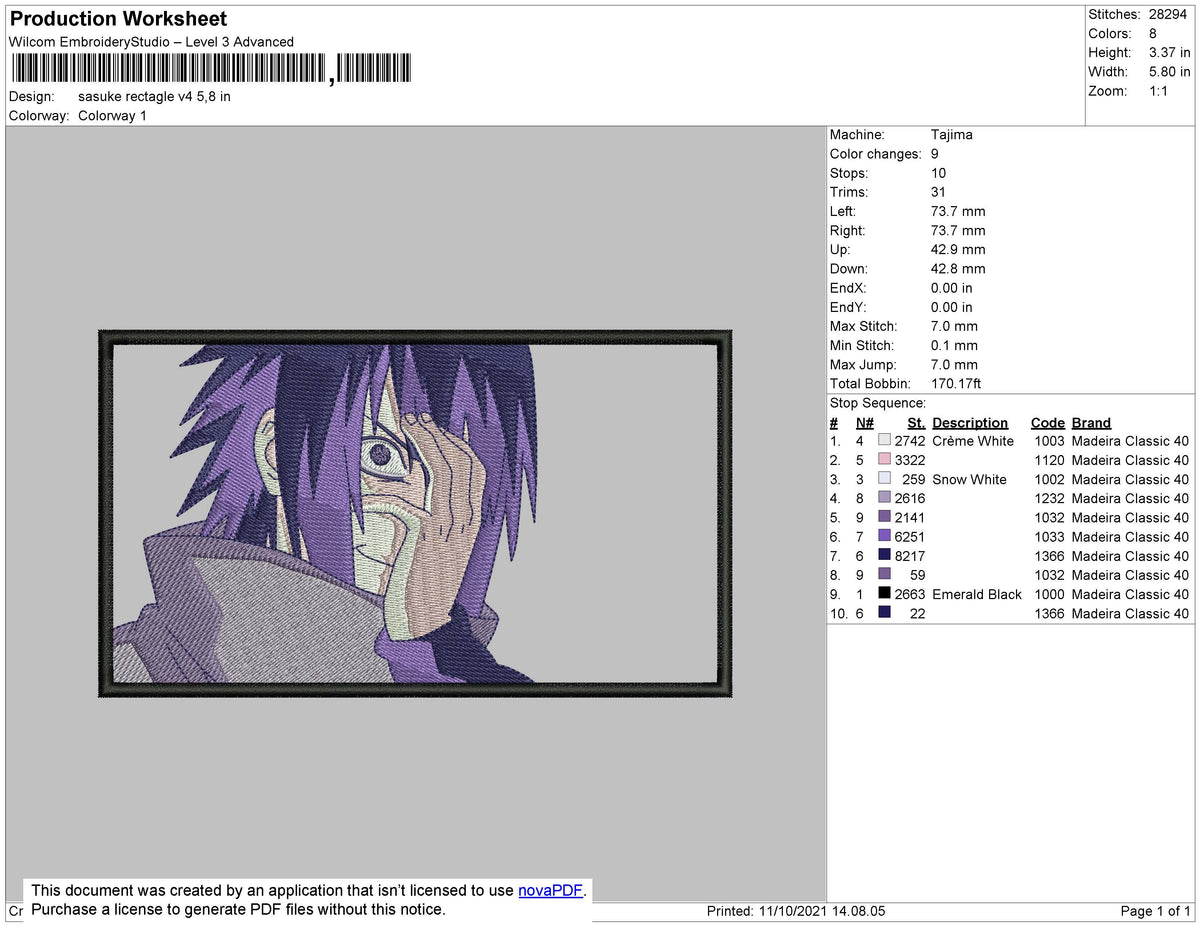1200x927 pixels.
Task: Click the Code column header
Action: click(1047, 422)
